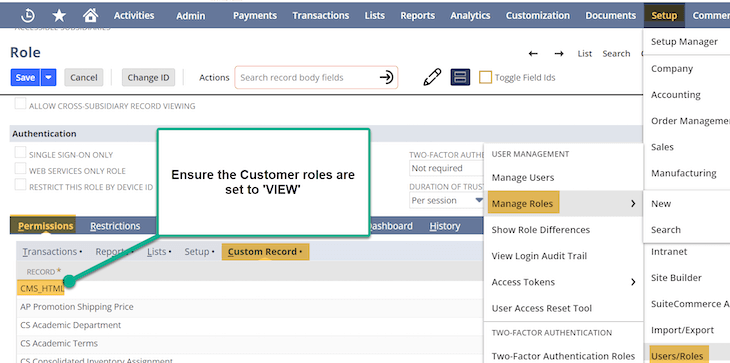Screen dimensions: 730x363
Task: Click the List link
Action: tap(585, 54)
